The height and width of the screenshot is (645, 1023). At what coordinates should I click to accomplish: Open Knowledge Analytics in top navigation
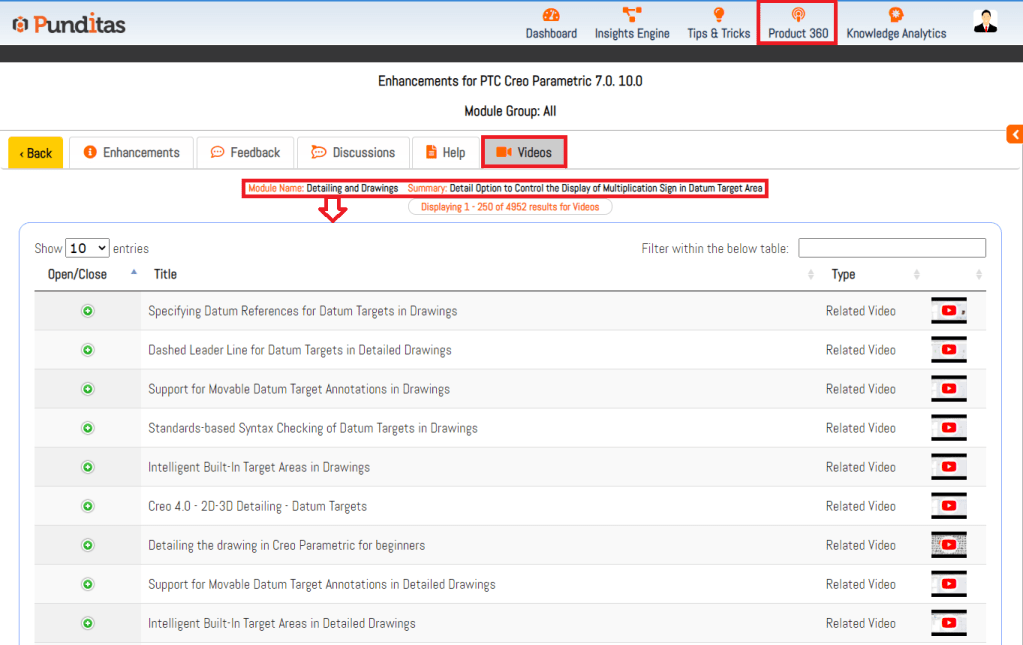(895, 23)
